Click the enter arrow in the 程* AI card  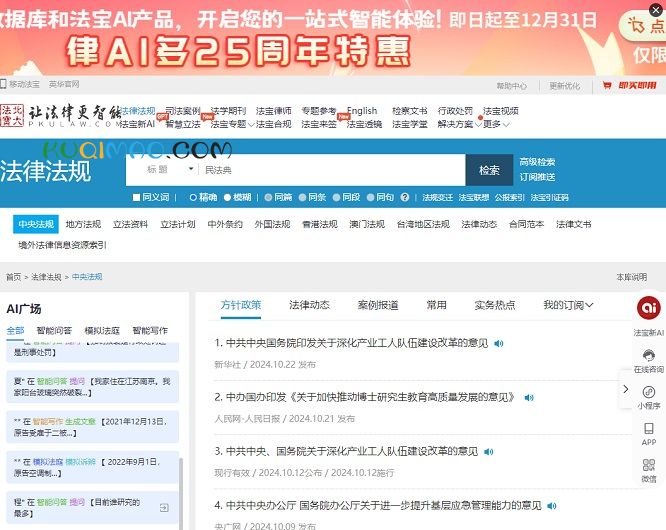tap(164, 507)
